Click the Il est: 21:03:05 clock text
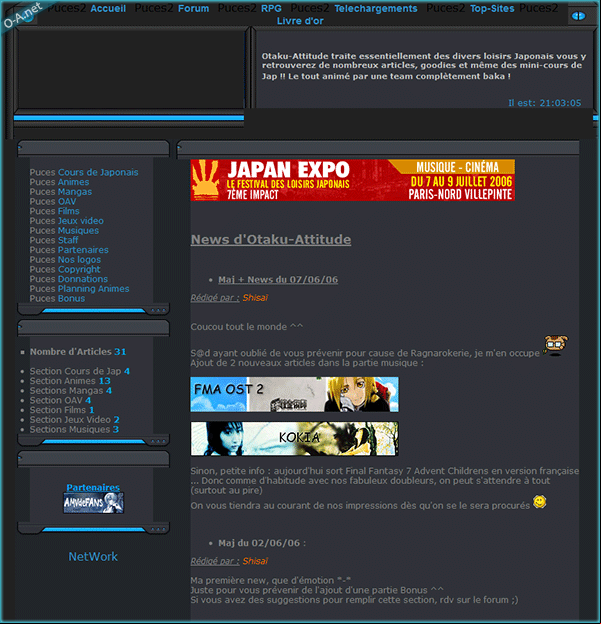This screenshot has height=624, width=601. (544, 103)
